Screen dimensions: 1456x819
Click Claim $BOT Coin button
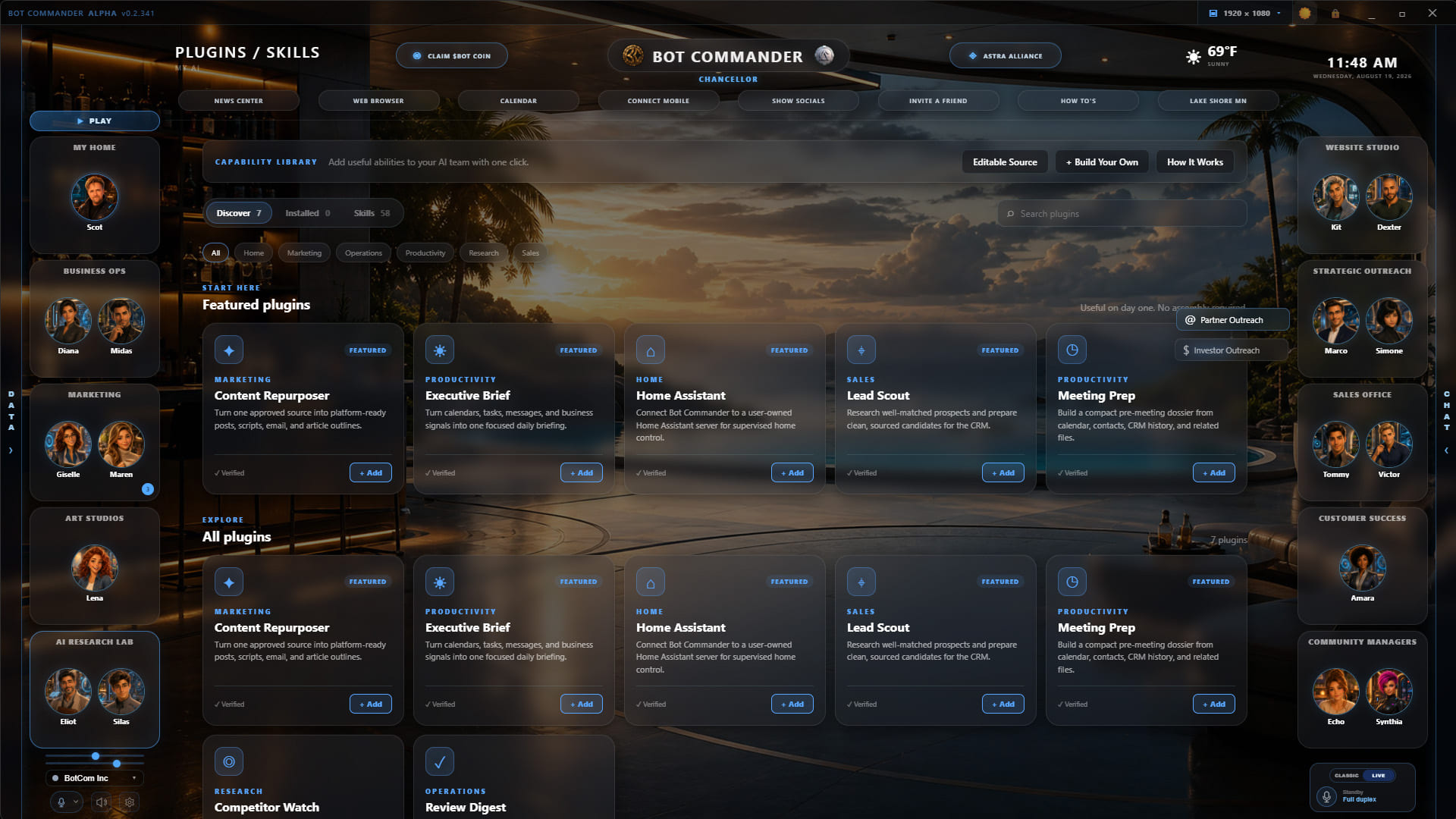tap(452, 55)
